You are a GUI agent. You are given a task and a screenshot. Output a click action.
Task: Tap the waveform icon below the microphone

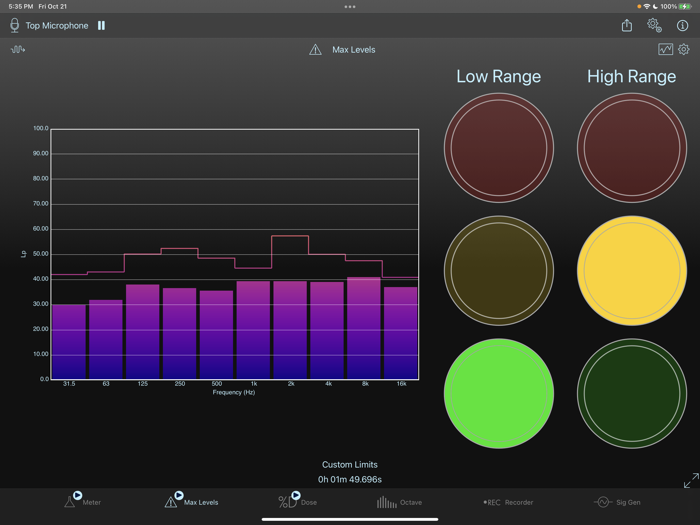click(x=18, y=49)
